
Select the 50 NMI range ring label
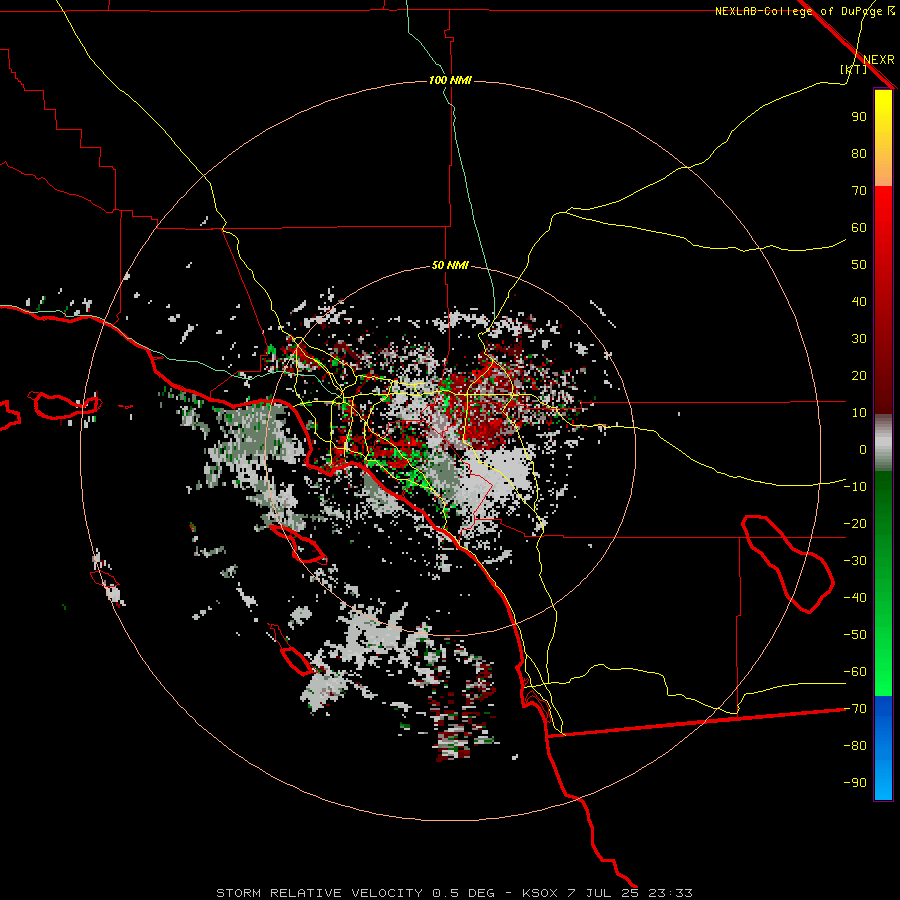click(451, 265)
